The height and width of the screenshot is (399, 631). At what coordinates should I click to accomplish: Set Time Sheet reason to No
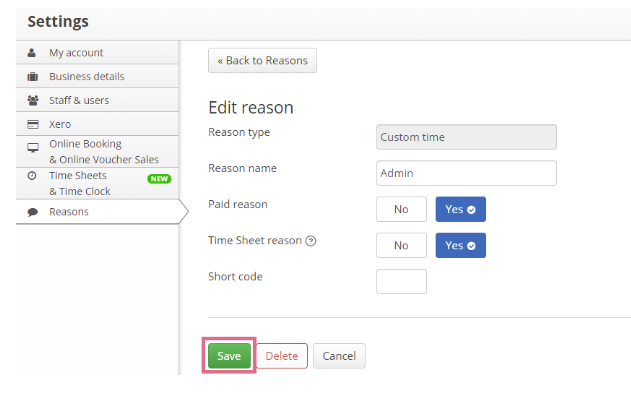pos(401,245)
